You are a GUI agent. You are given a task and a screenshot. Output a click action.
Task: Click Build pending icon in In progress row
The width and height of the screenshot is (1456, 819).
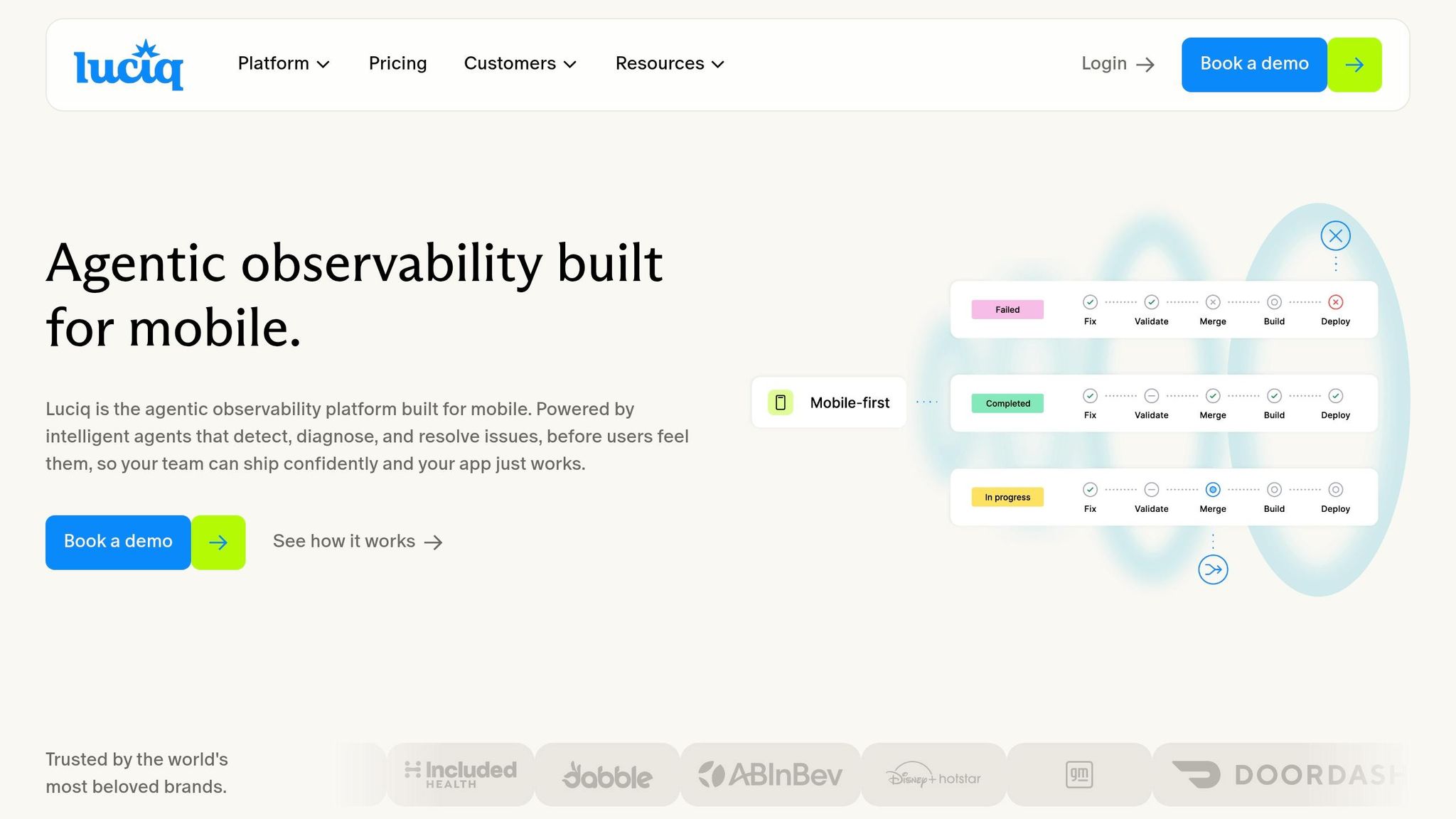click(1274, 490)
